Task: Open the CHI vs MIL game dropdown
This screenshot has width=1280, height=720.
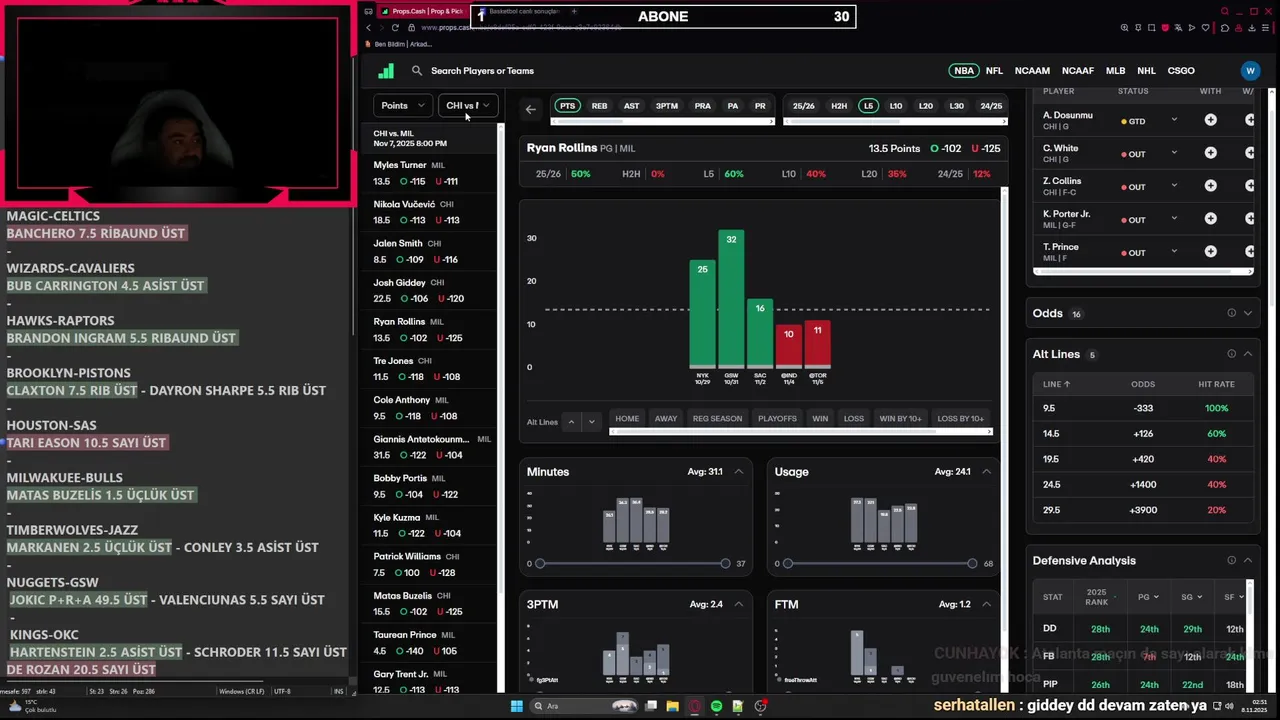Action: (x=467, y=105)
